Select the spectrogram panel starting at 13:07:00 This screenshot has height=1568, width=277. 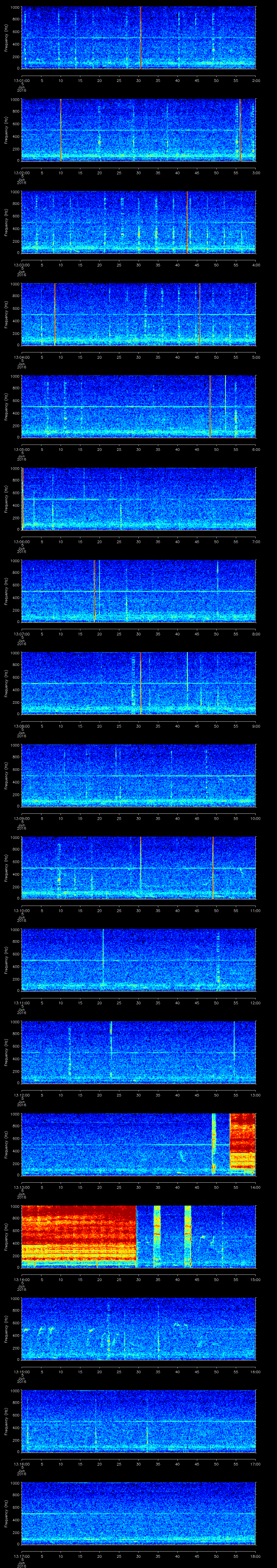click(x=139, y=591)
